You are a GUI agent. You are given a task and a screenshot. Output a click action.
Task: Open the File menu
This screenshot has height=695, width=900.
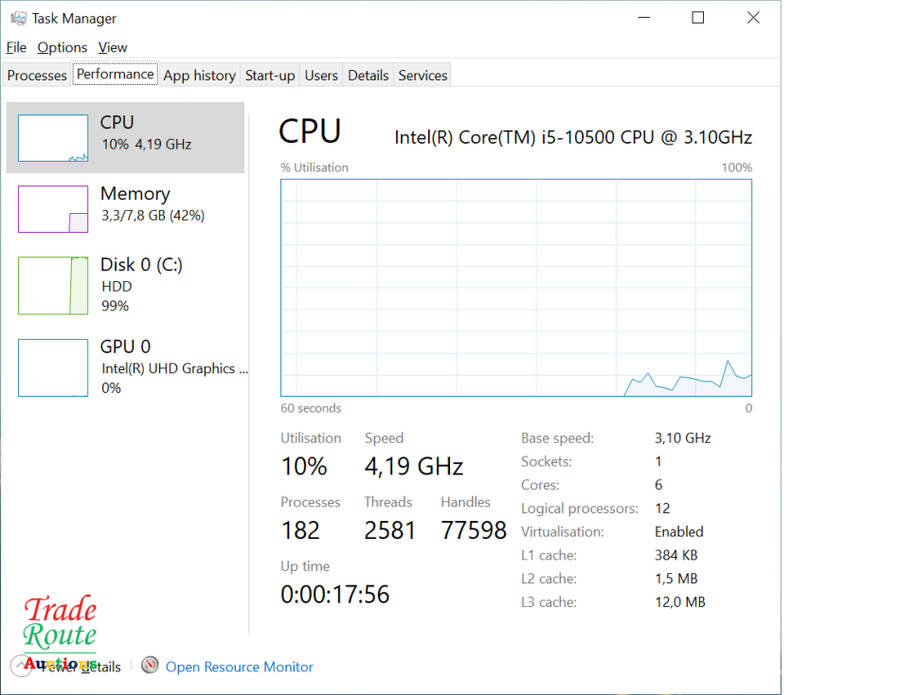(16, 47)
